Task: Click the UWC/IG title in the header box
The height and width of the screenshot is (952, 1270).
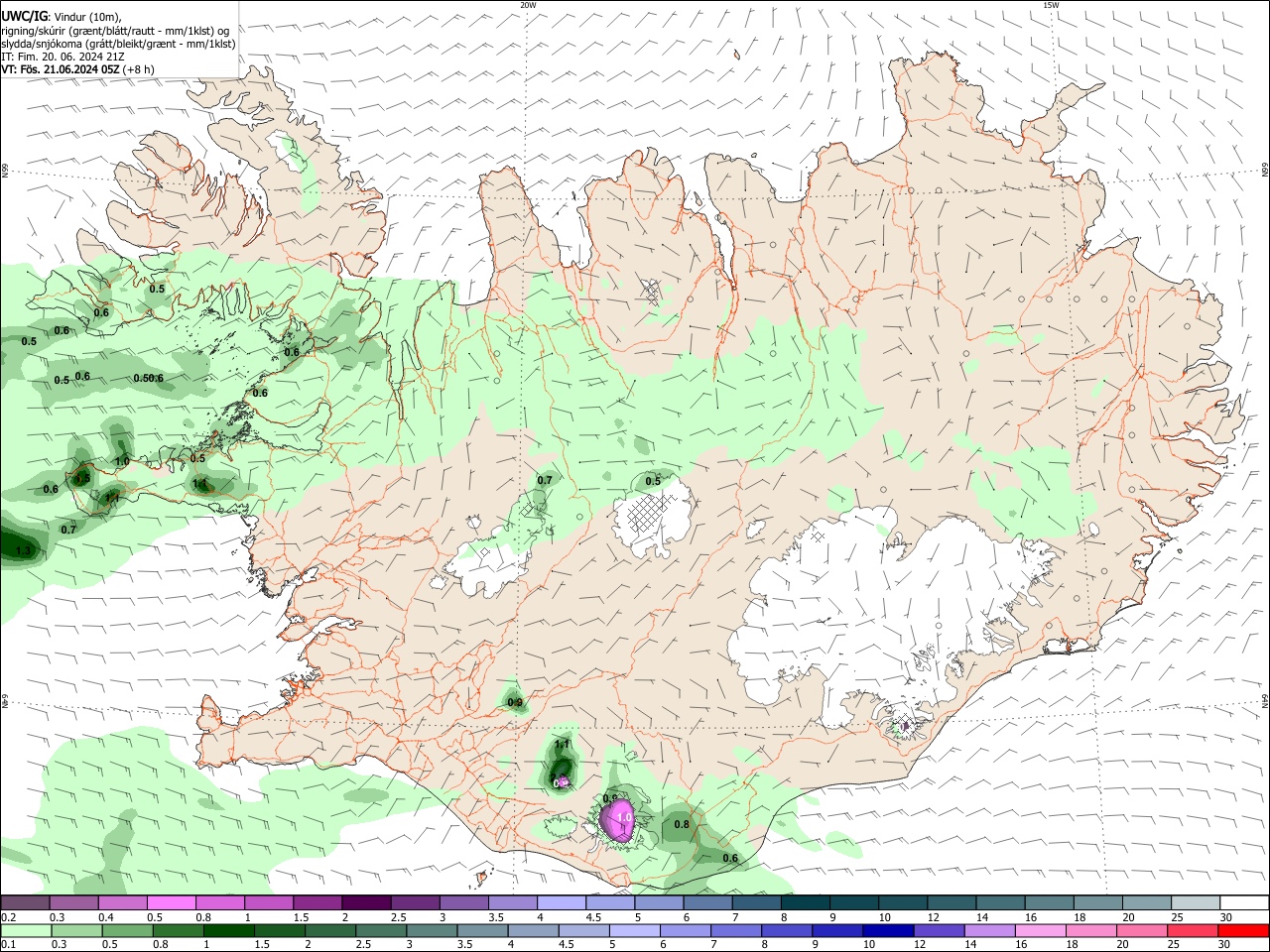Action: (24, 16)
